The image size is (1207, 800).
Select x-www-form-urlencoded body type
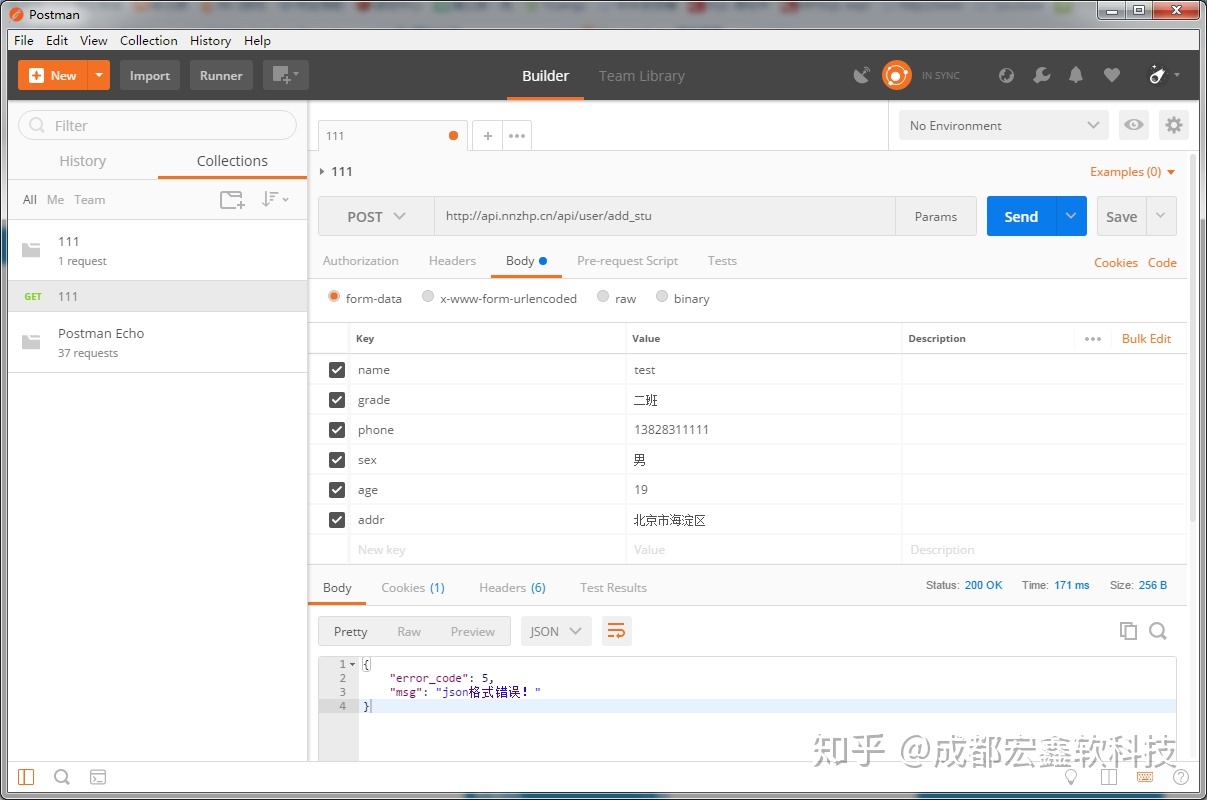pyautogui.click(x=428, y=297)
